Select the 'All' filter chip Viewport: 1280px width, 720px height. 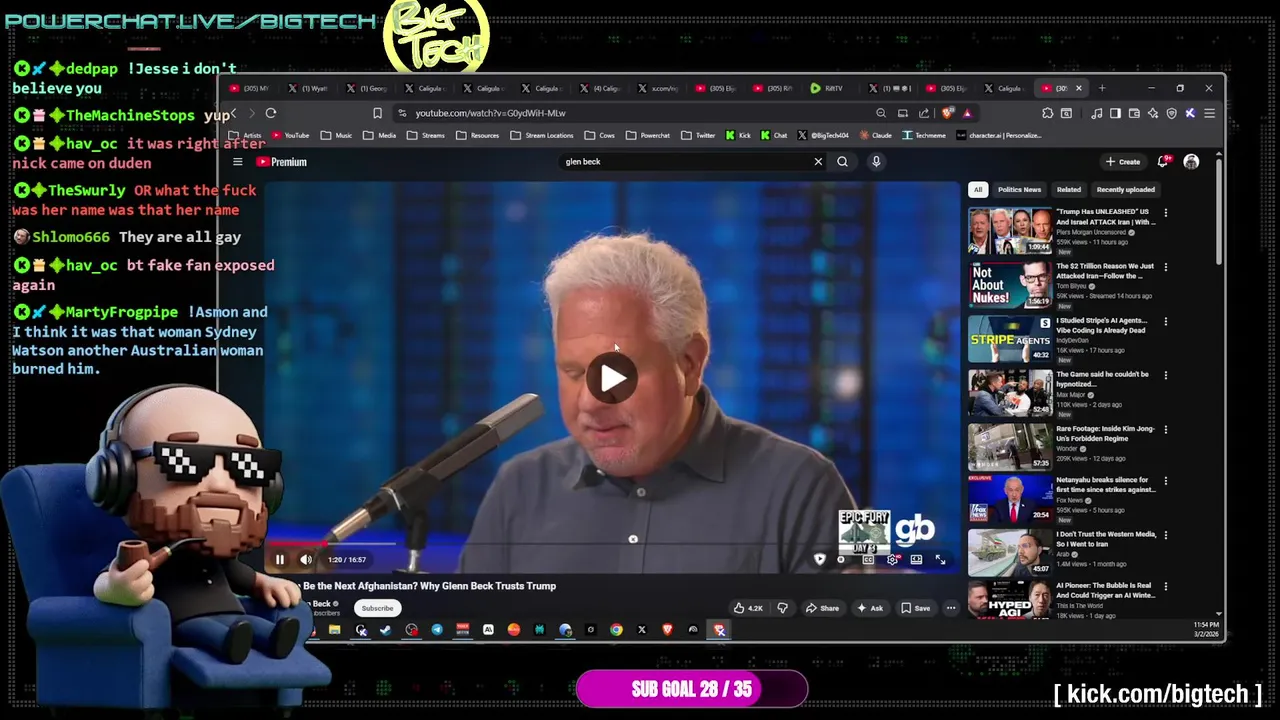point(978,189)
